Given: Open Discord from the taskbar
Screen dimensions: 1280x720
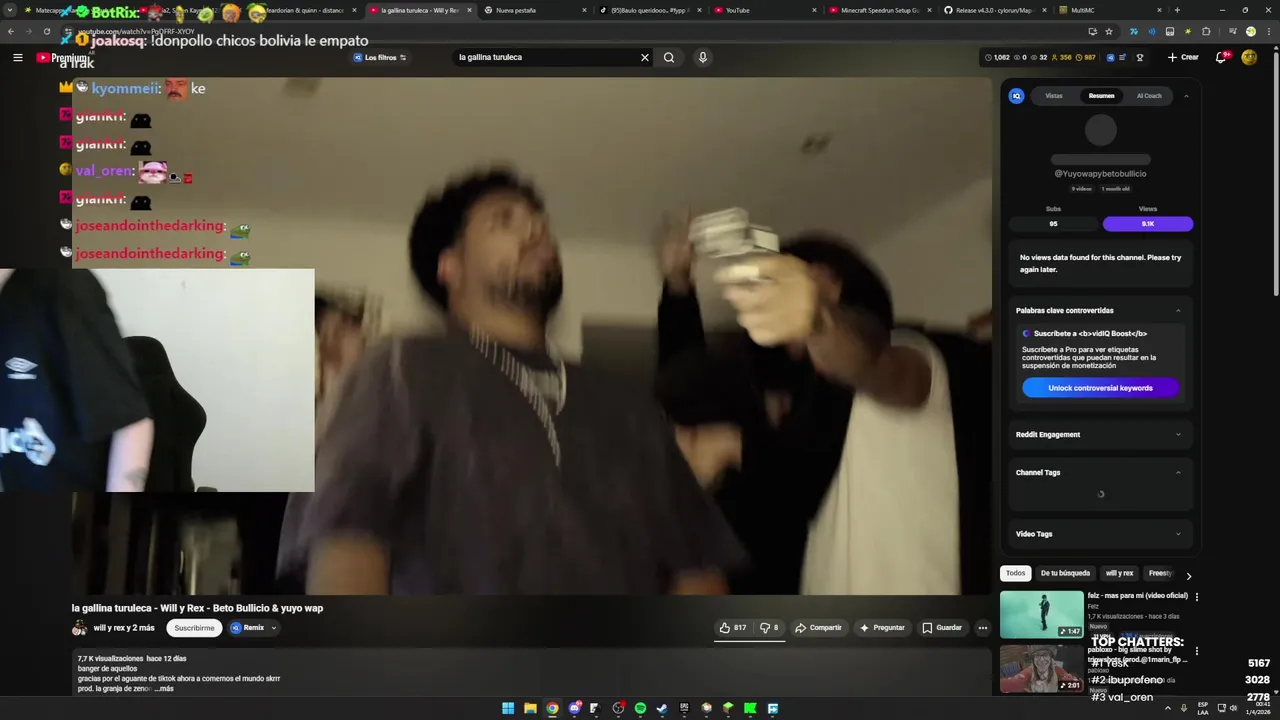Looking at the screenshot, I should coord(574,708).
